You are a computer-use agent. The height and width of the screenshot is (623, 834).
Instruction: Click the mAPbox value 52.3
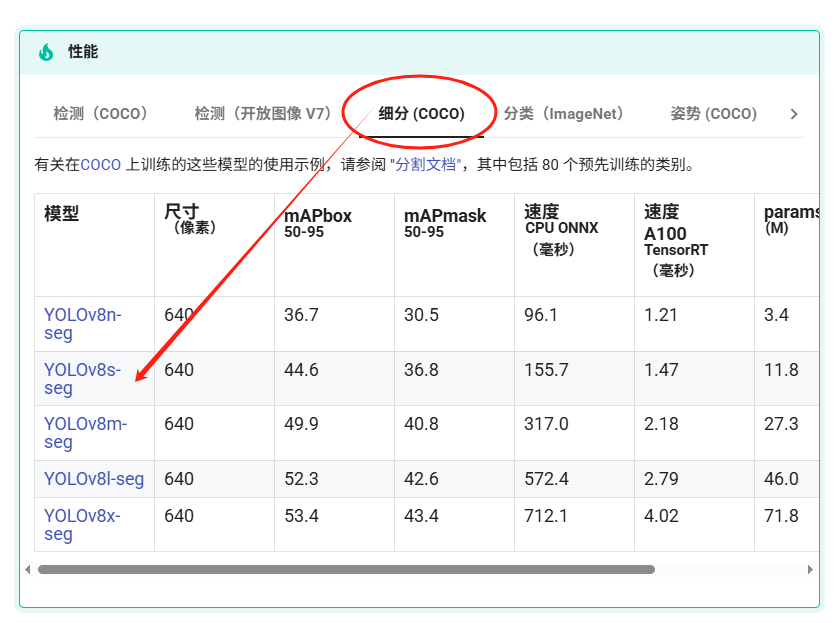click(x=301, y=478)
